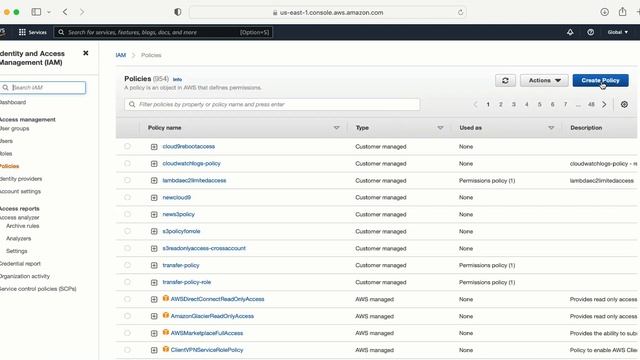Open Service control policies (SCPs)
Screen dimensions: 640x360
[38, 289]
